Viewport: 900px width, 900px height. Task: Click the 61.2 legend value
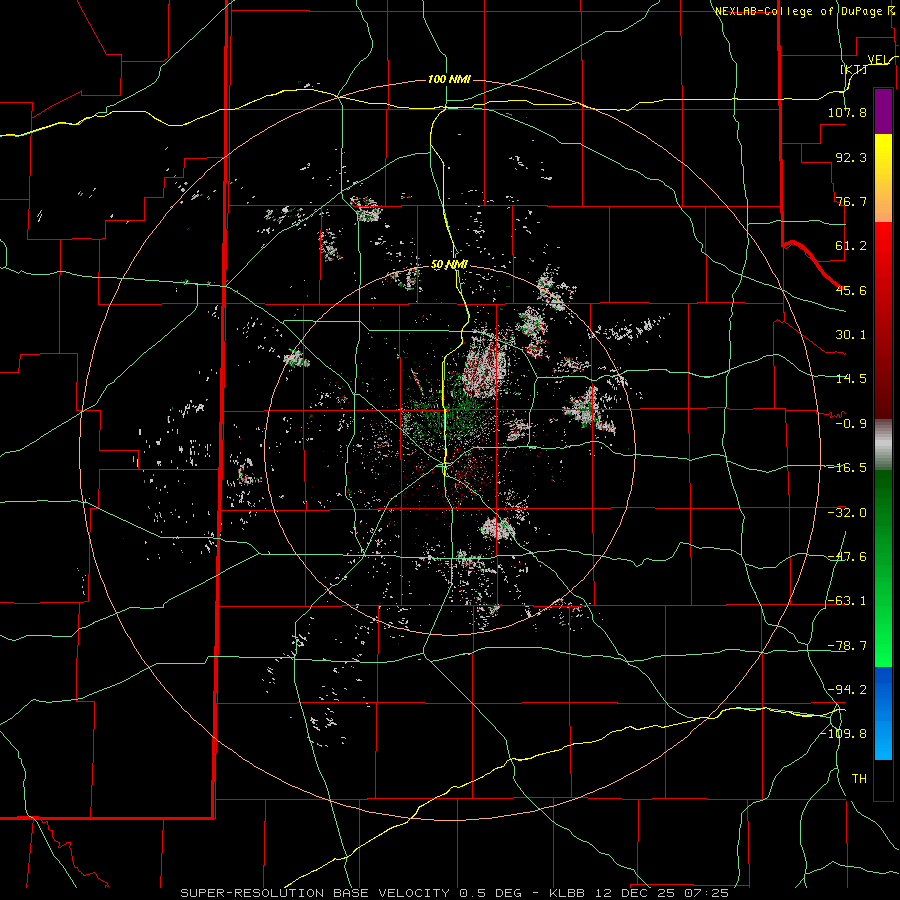[x=851, y=246]
